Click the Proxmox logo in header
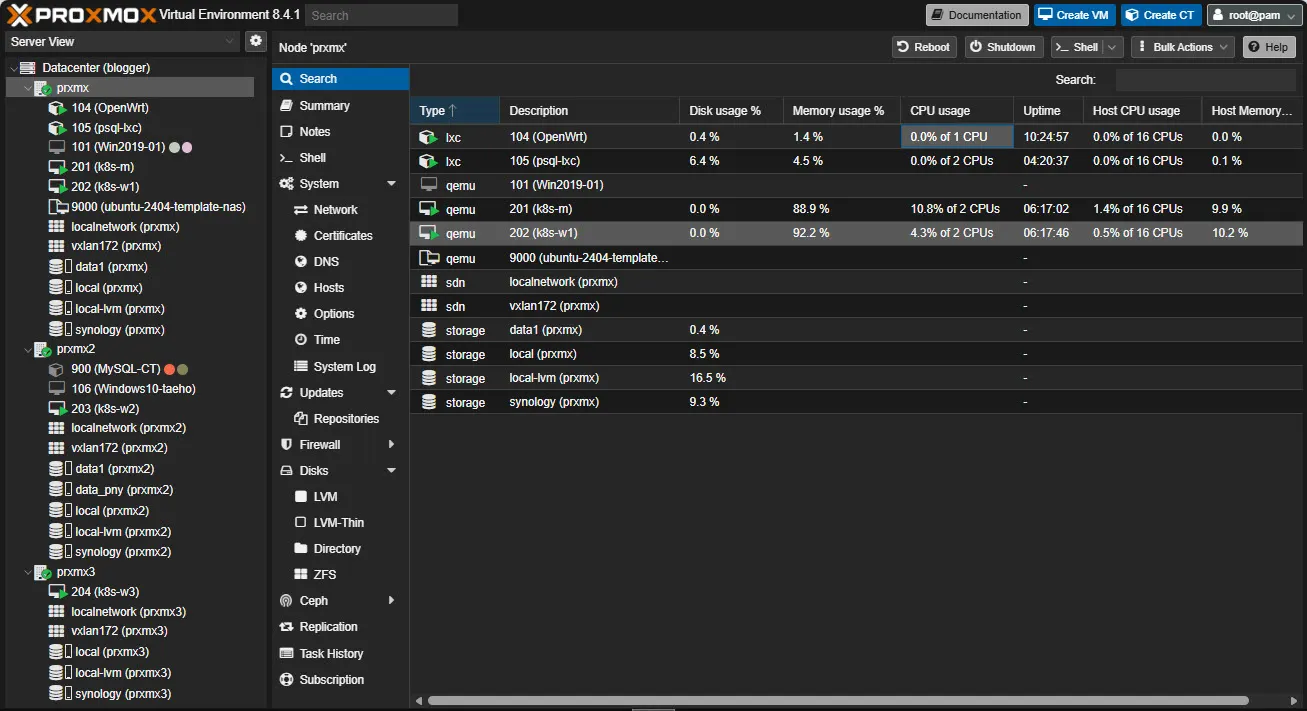This screenshot has height=711, width=1307. [79, 15]
